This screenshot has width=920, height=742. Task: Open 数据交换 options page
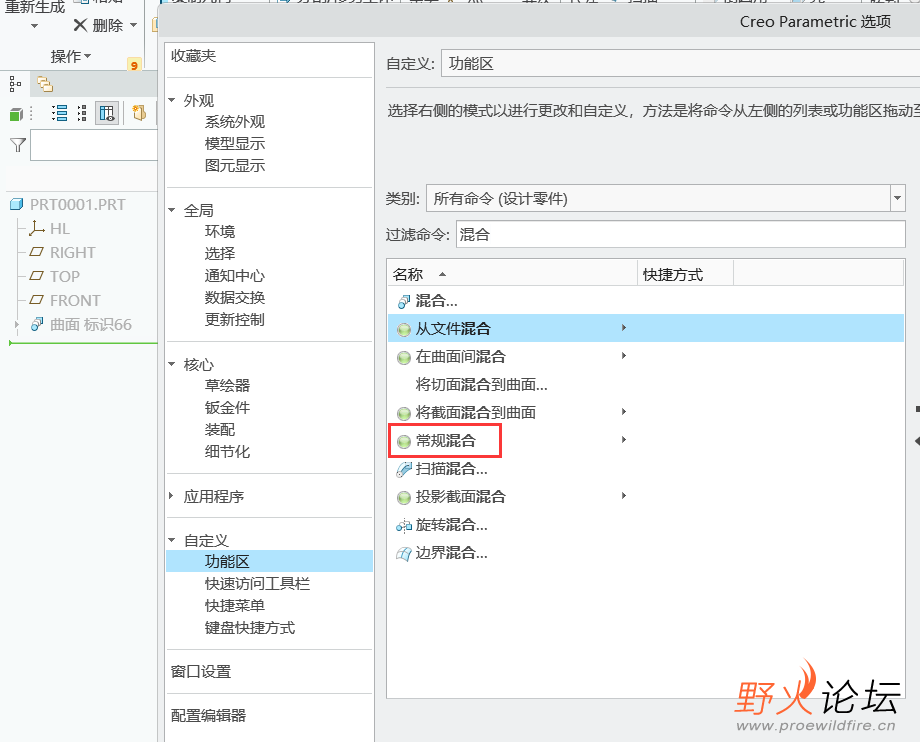(x=235, y=298)
